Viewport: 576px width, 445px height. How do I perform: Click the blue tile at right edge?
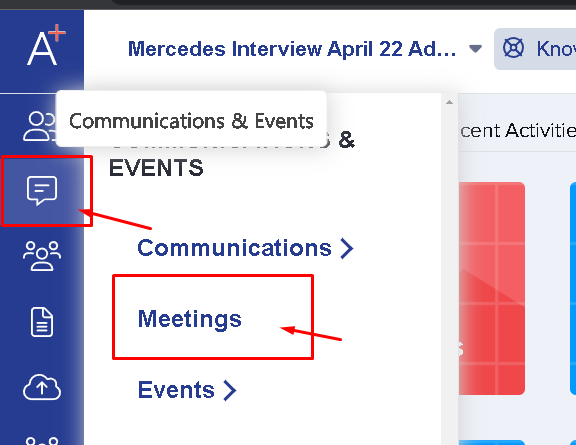pos(573,288)
